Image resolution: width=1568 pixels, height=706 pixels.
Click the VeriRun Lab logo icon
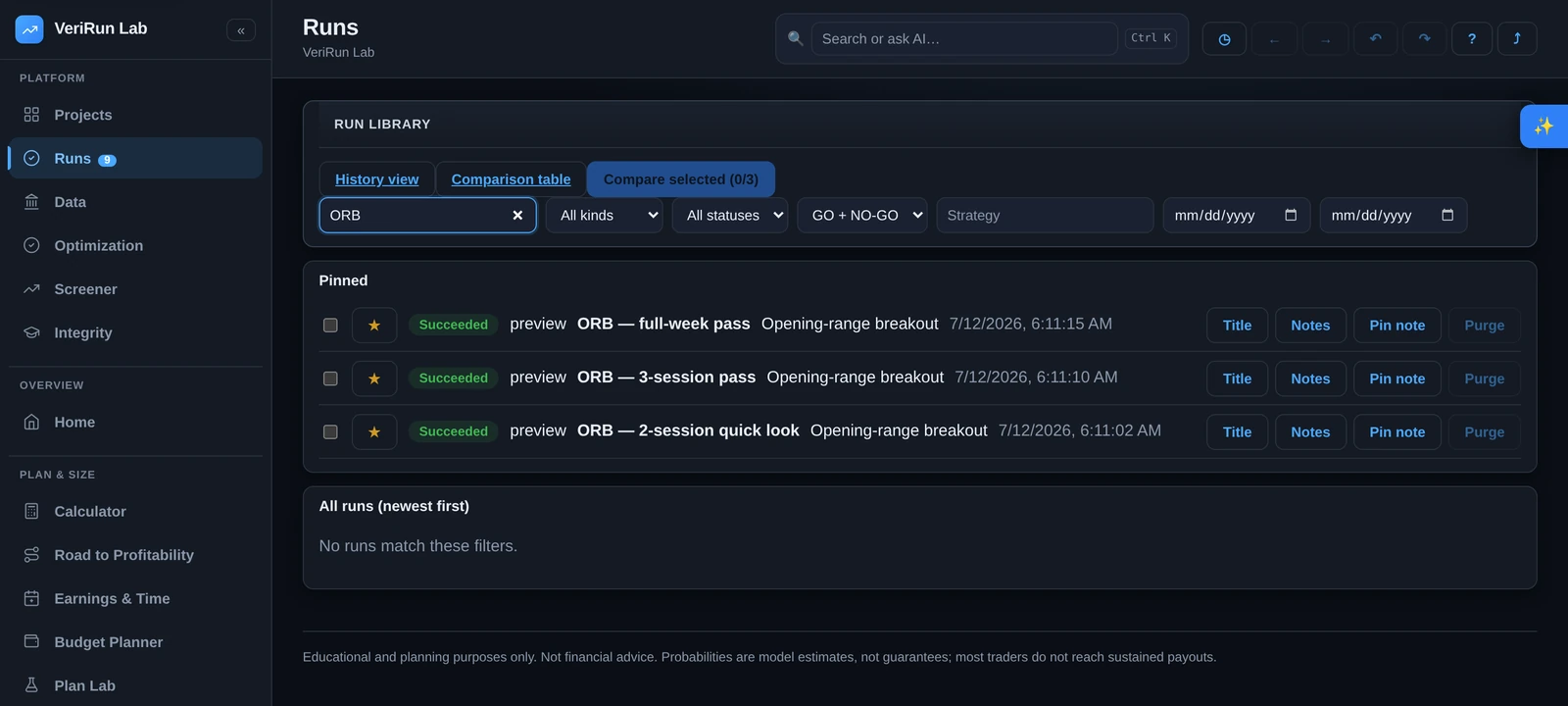coord(29,29)
